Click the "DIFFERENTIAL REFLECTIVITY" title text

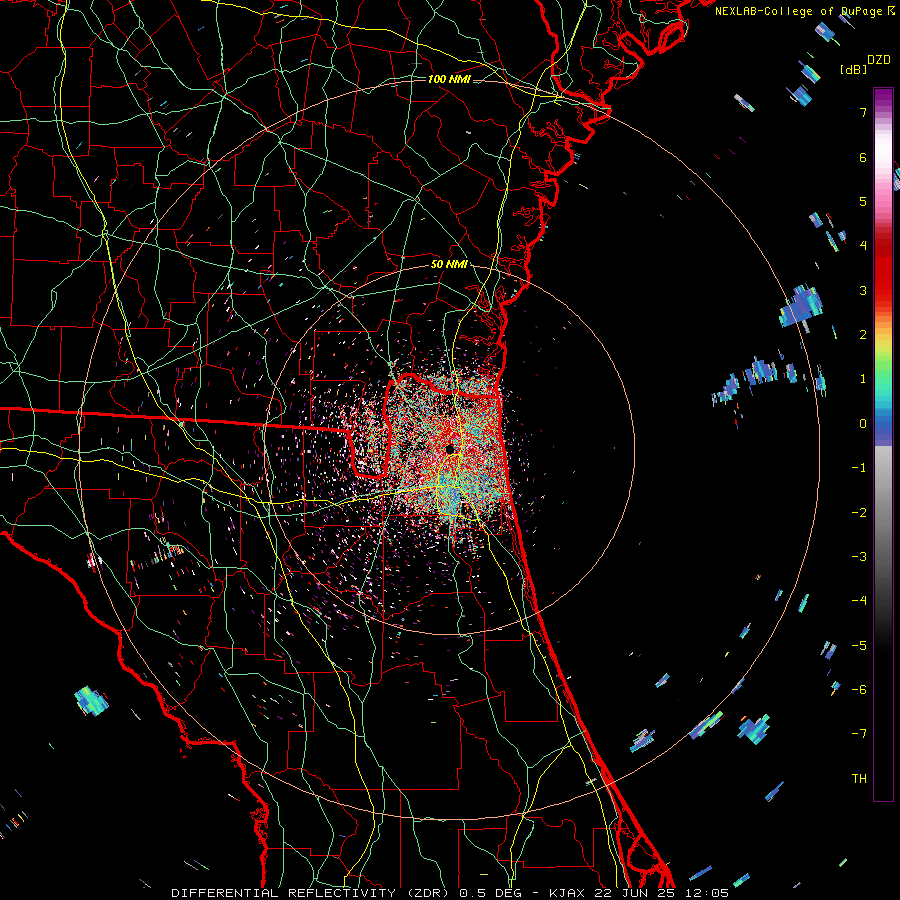284,893
